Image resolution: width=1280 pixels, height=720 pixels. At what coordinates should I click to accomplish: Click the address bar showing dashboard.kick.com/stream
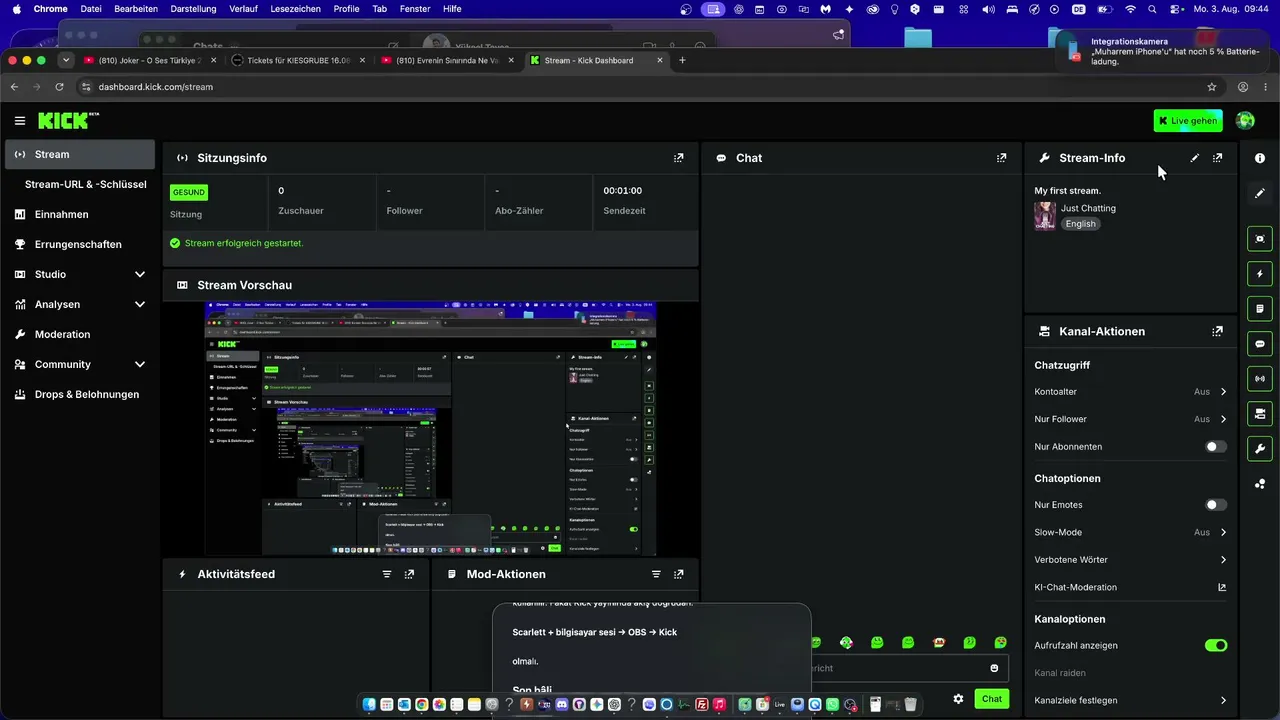click(640, 87)
